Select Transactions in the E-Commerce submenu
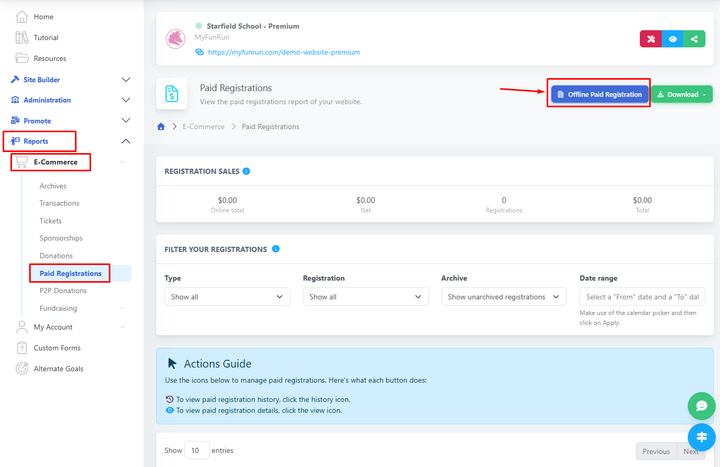 point(59,203)
